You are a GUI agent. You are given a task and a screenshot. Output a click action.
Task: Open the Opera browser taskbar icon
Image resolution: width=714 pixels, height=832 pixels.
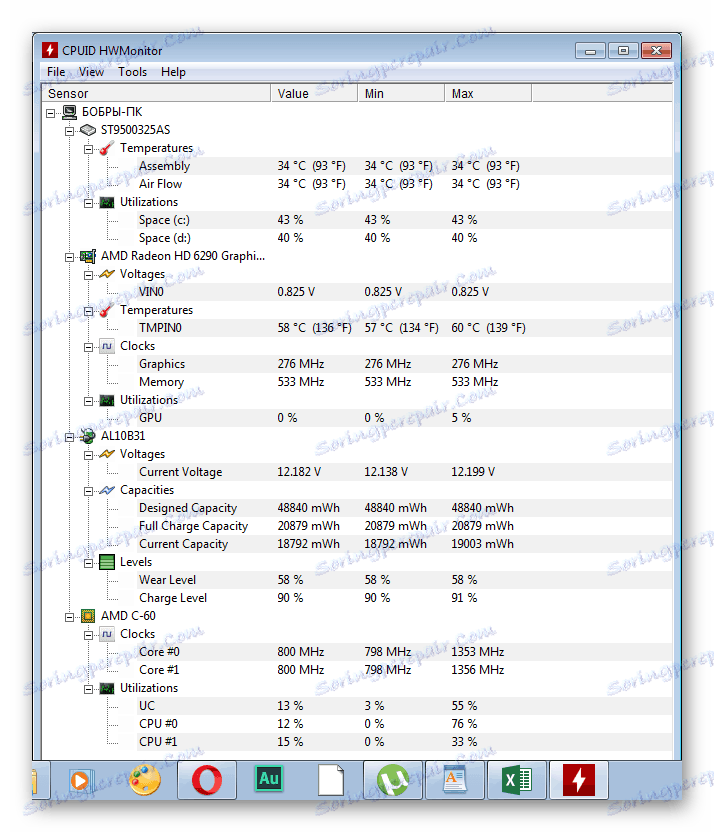(x=207, y=780)
